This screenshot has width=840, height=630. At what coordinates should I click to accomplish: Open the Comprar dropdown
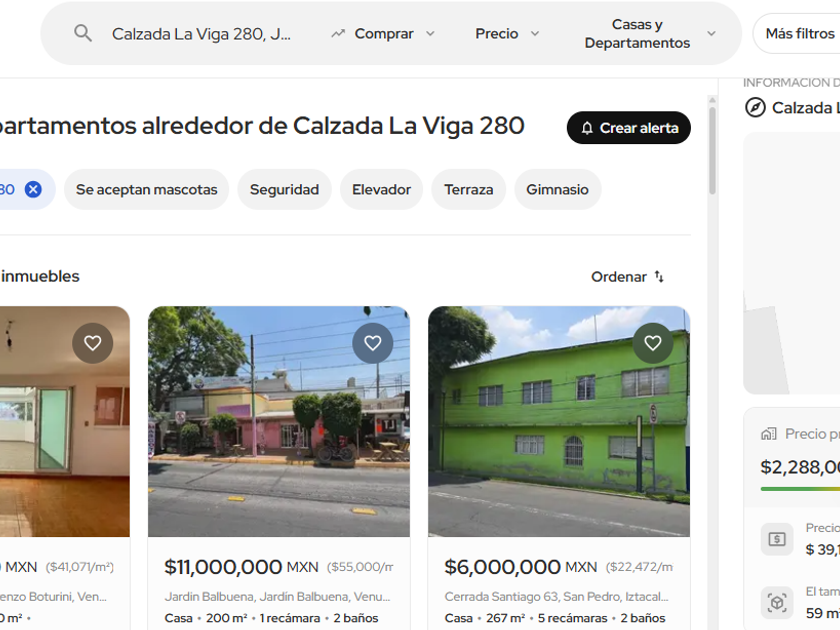382,34
